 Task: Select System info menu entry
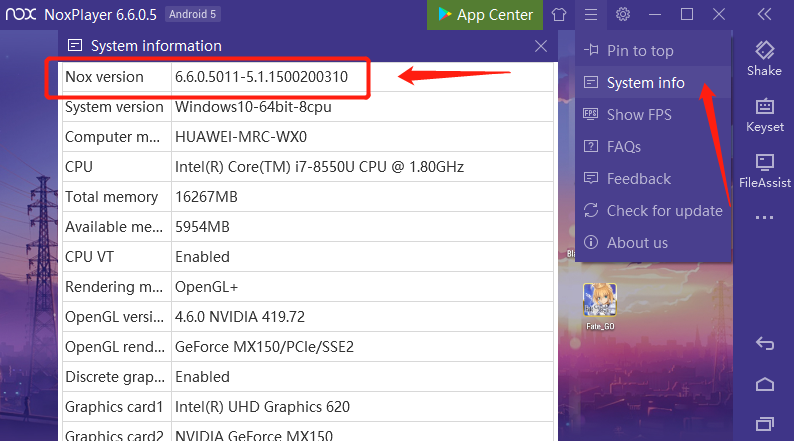click(x=653, y=83)
